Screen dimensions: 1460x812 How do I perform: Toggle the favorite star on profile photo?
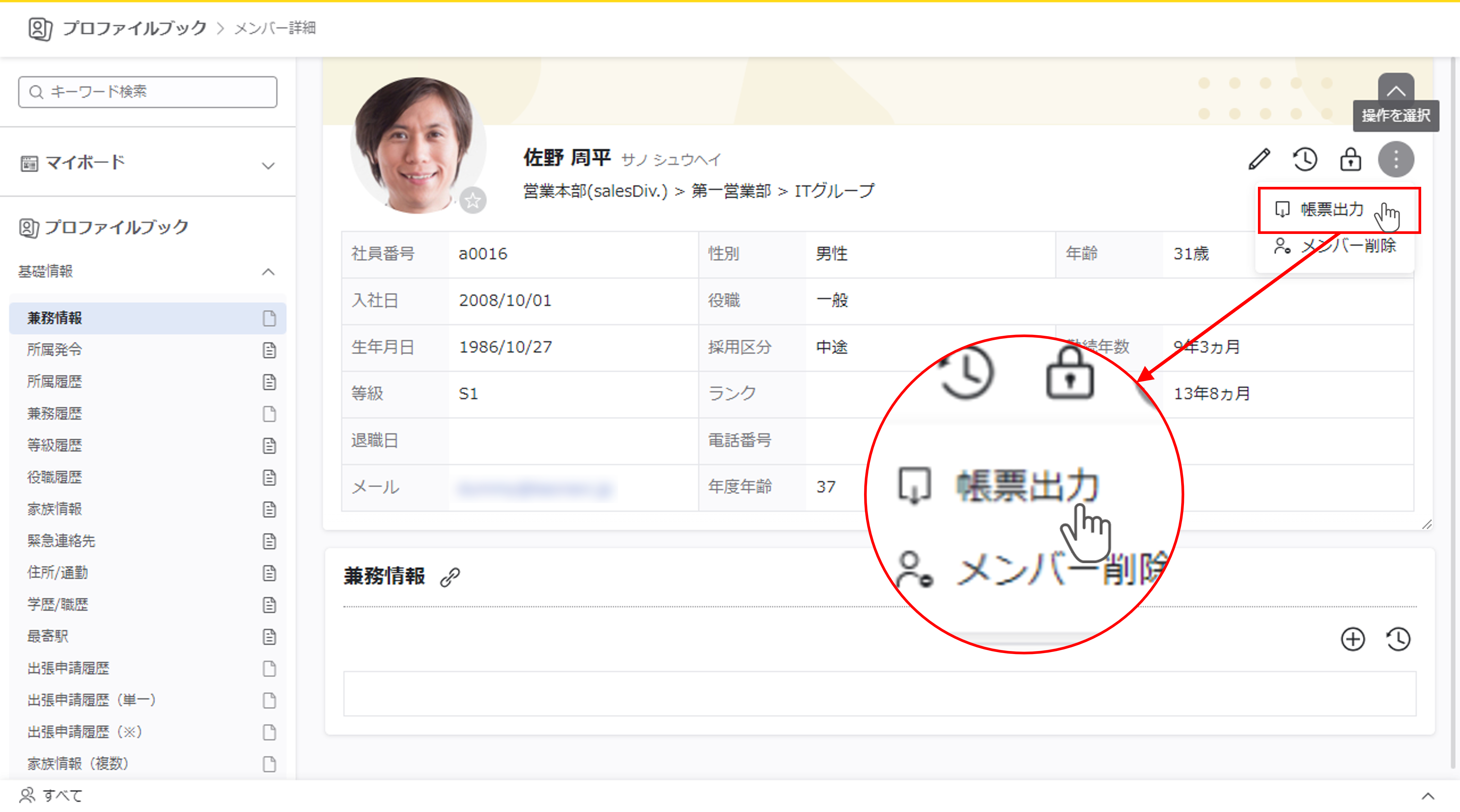(x=473, y=200)
